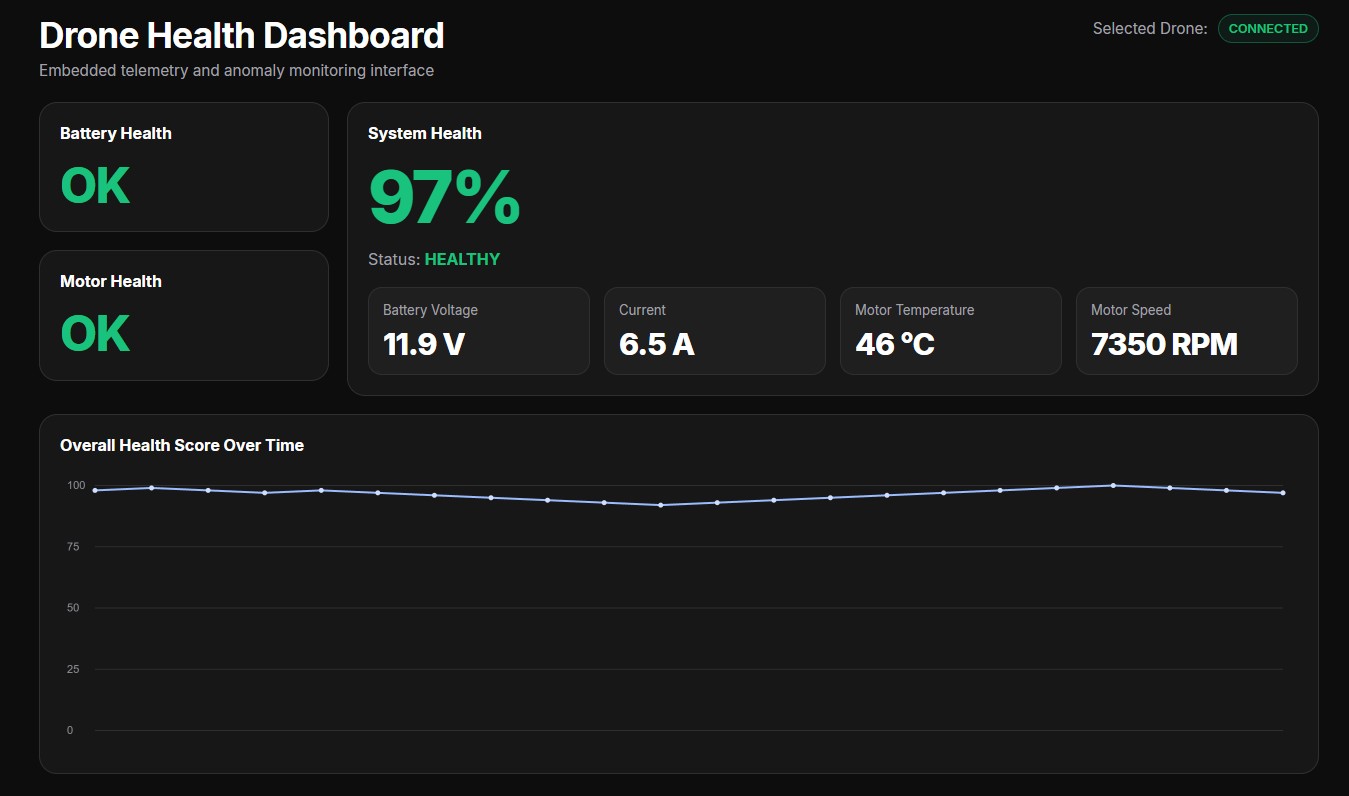Click the first data point on the chart
Screen dimensions: 1349x796
pyautogui.click(x=95, y=490)
